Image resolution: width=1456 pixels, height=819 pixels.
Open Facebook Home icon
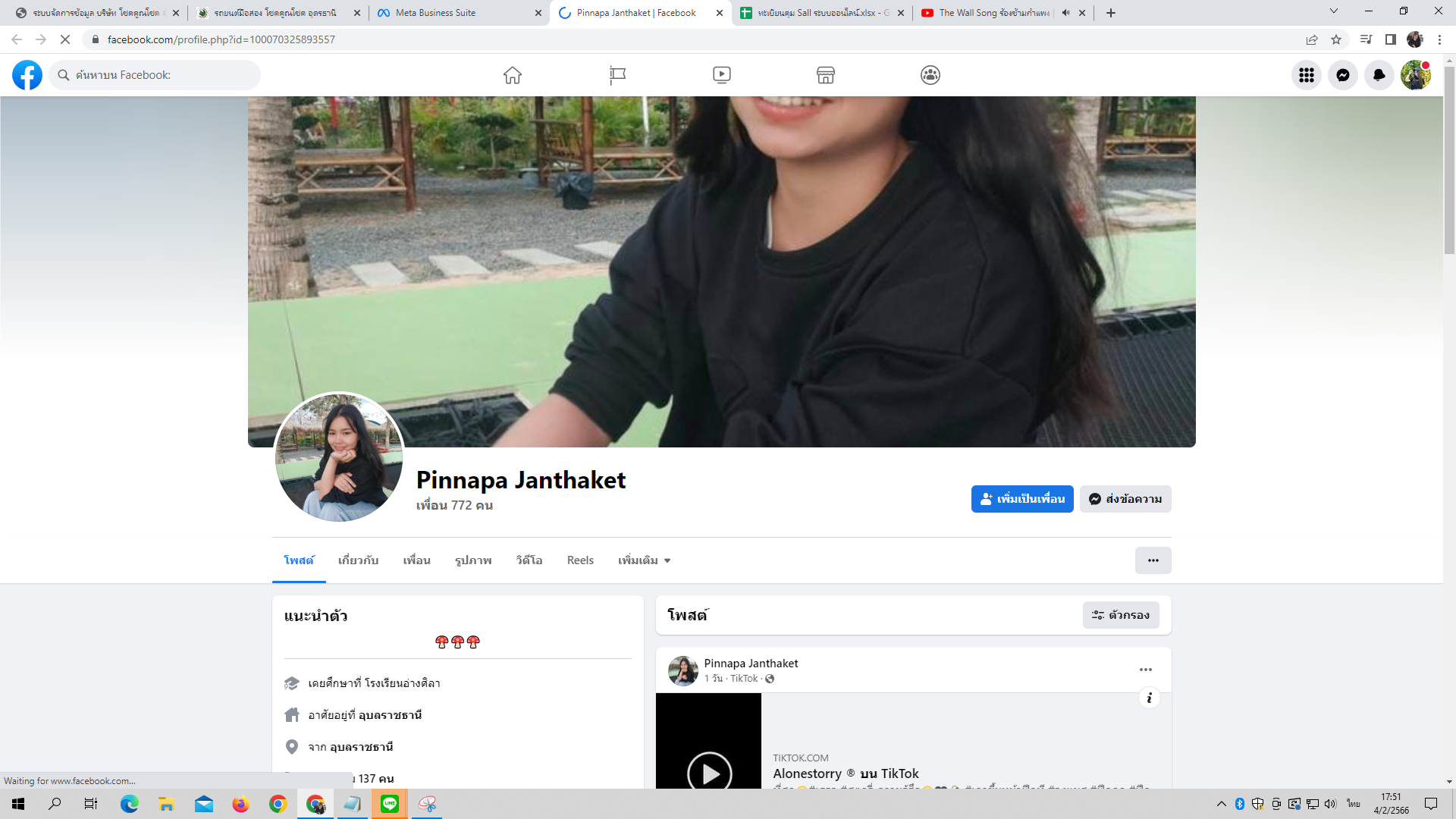click(513, 75)
